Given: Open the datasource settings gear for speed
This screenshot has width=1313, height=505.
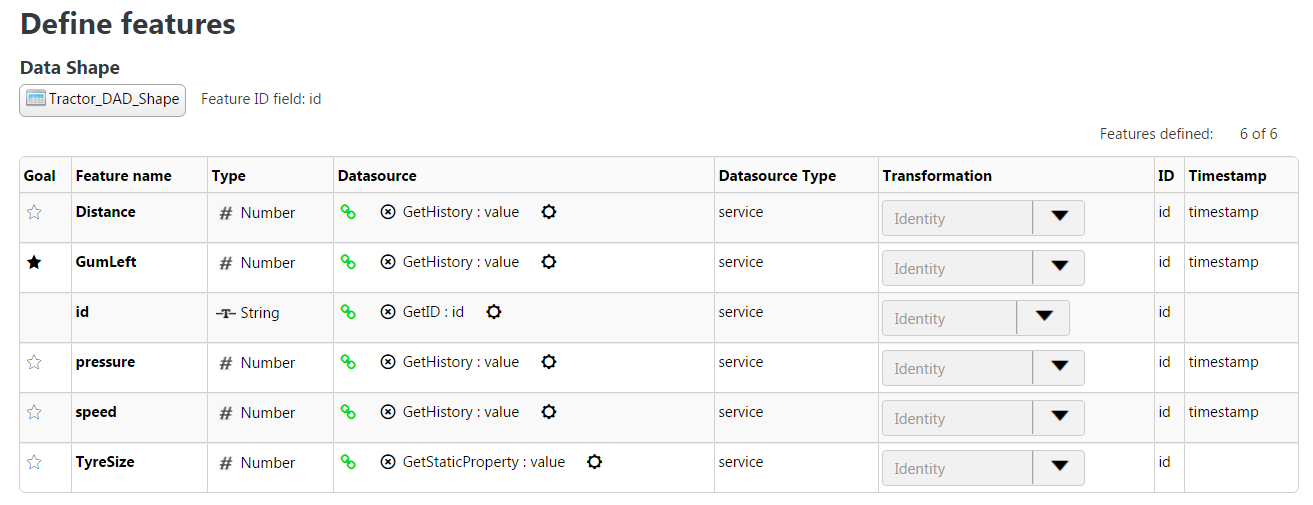Looking at the screenshot, I should click(549, 412).
